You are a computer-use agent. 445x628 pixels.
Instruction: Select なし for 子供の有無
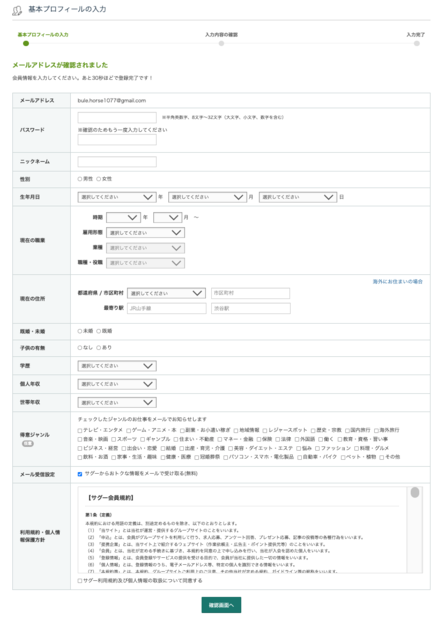[80, 348]
